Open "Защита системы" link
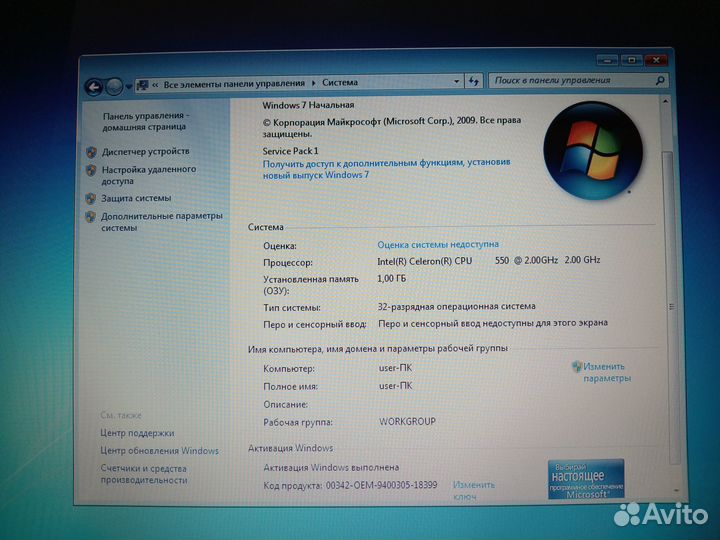Image resolution: width=720 pixels, height=540 pixels. coord(136,198)
